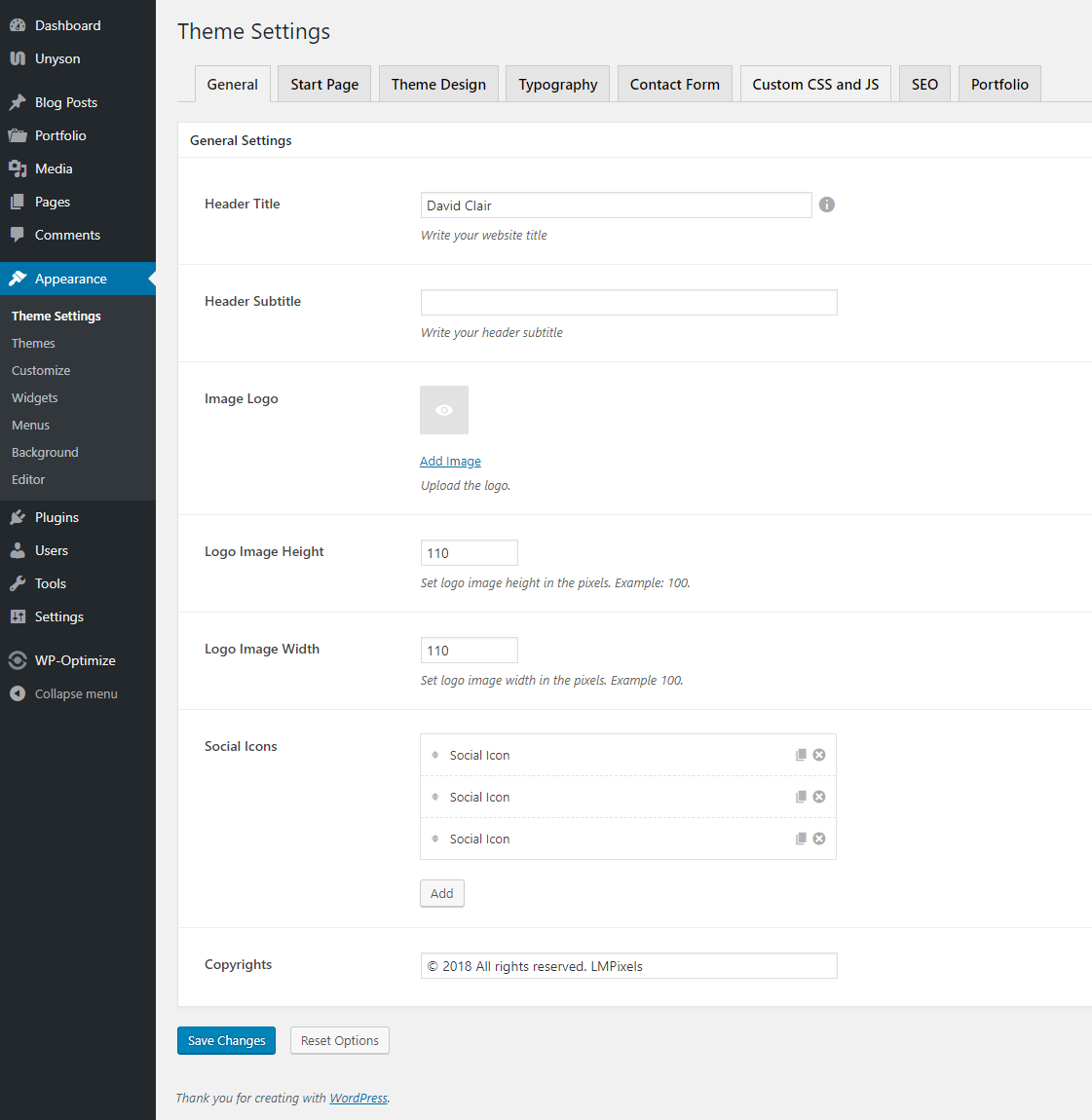1092x1120 pixels.
Task: Collapse the admin sidebar menu
Action: point(18,693)
